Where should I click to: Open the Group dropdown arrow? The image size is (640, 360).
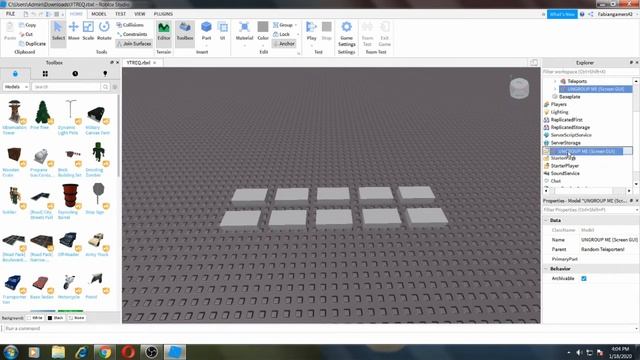click(x=296, y=25)
